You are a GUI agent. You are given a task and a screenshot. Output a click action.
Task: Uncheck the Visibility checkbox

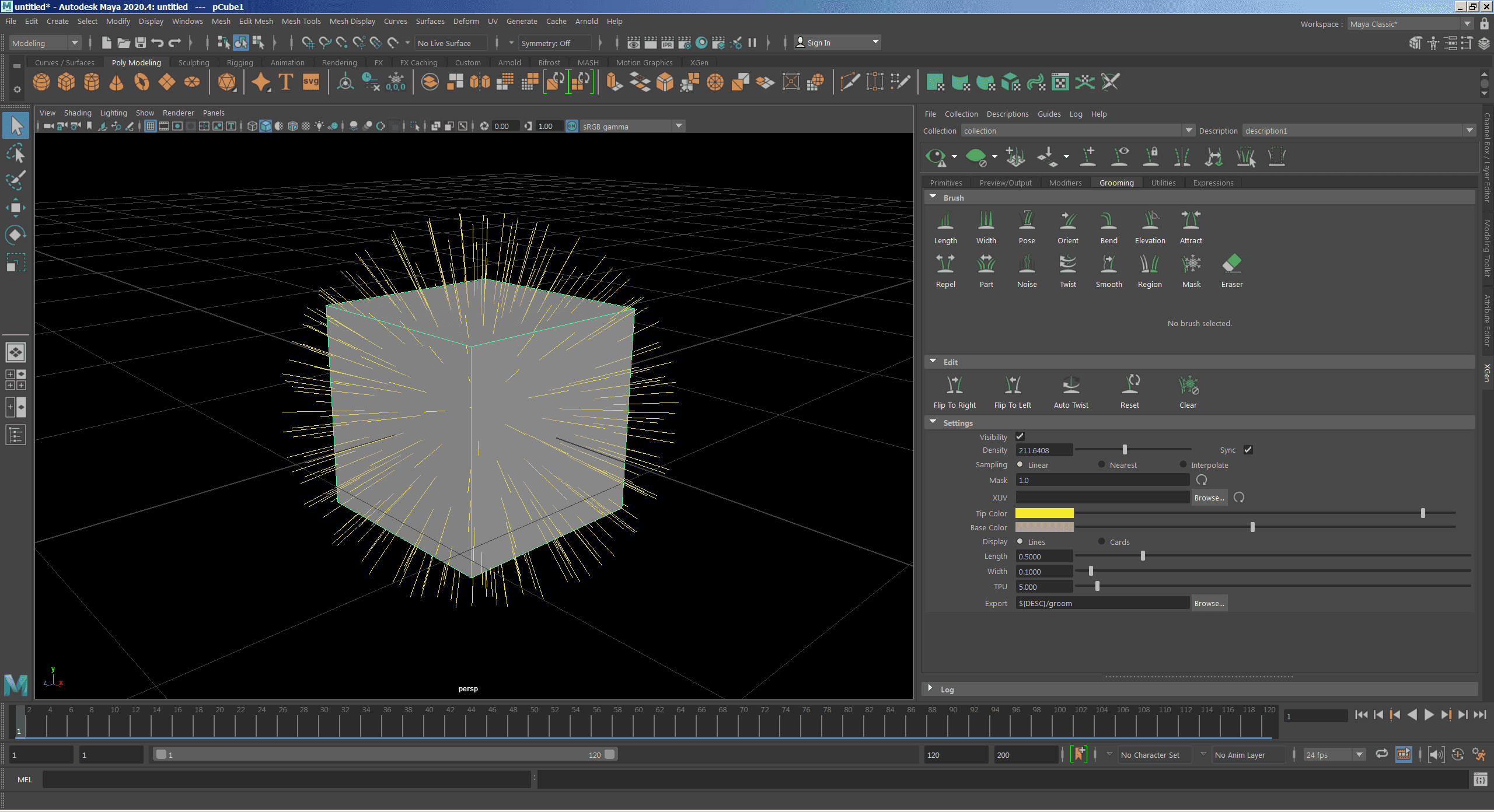coord(1020,436)
